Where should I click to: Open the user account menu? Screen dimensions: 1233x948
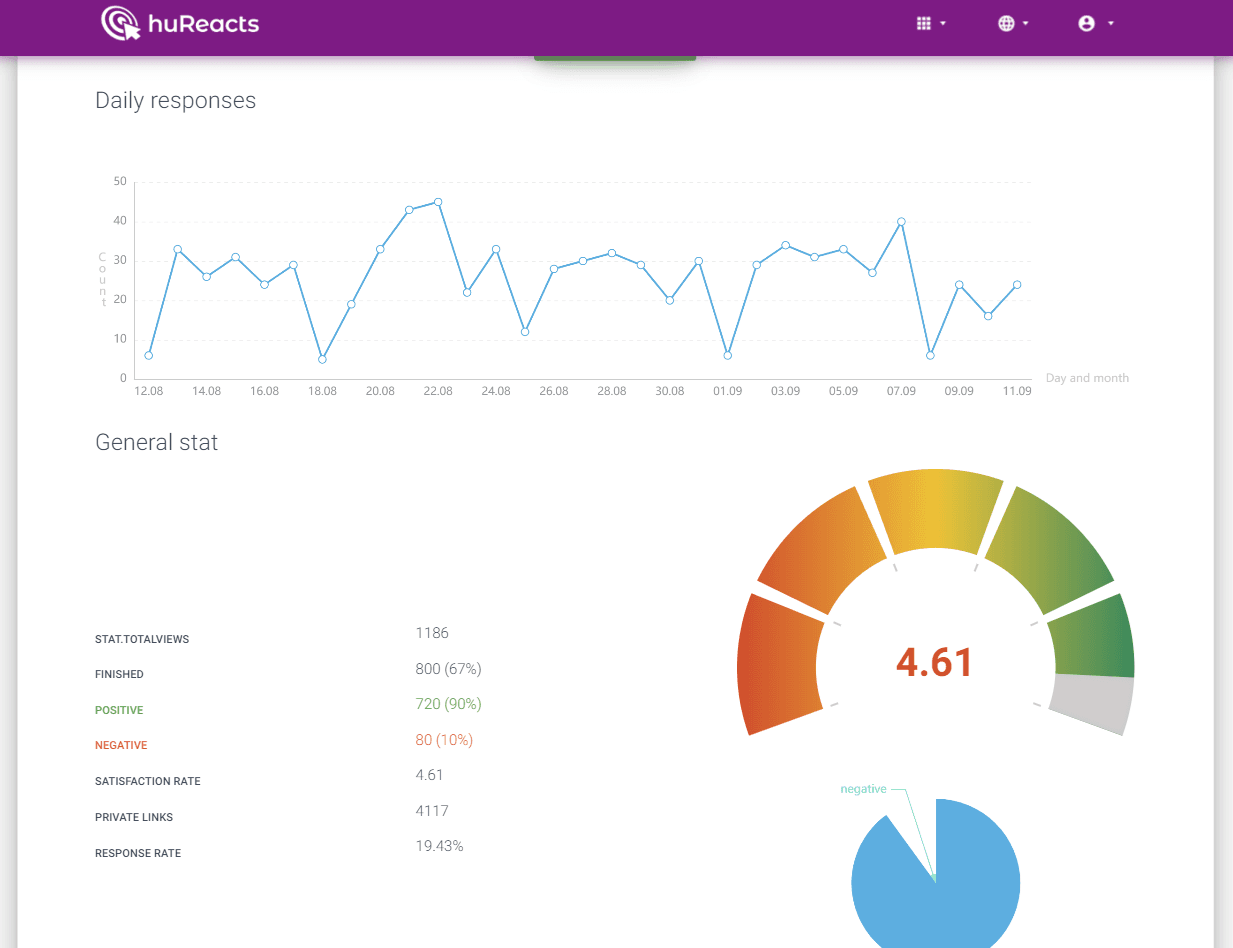(x=1096, y=24)
